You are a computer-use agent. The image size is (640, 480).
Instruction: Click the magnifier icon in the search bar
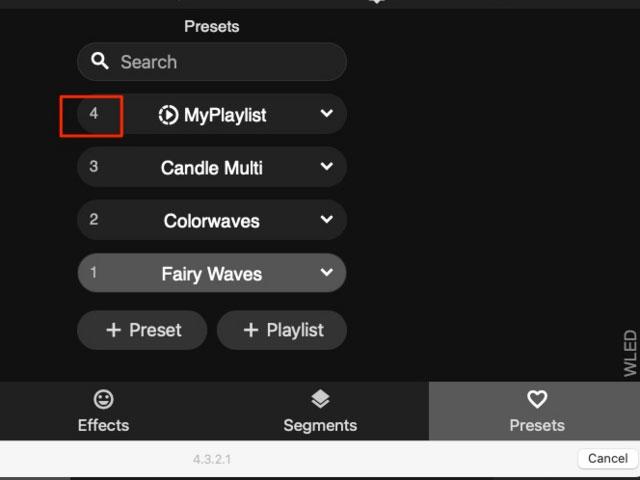[x=100, y=62]
